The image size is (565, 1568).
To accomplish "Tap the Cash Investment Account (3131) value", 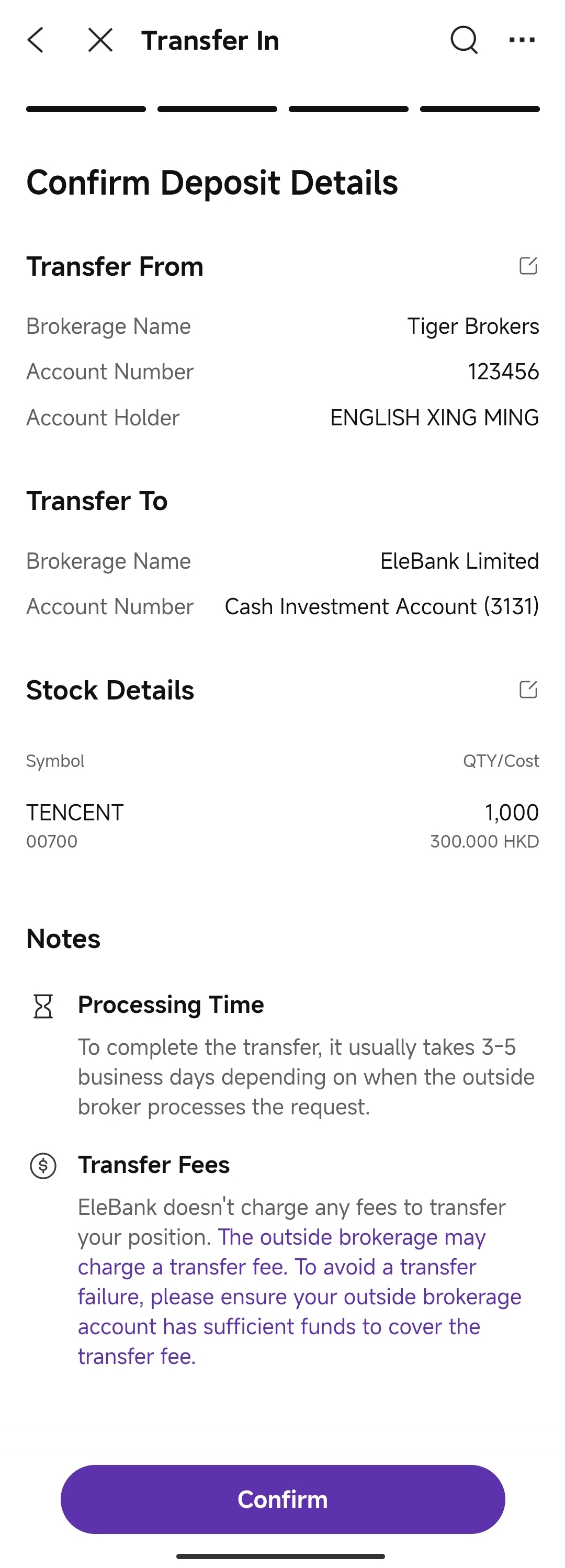I will tap(382, 607).
